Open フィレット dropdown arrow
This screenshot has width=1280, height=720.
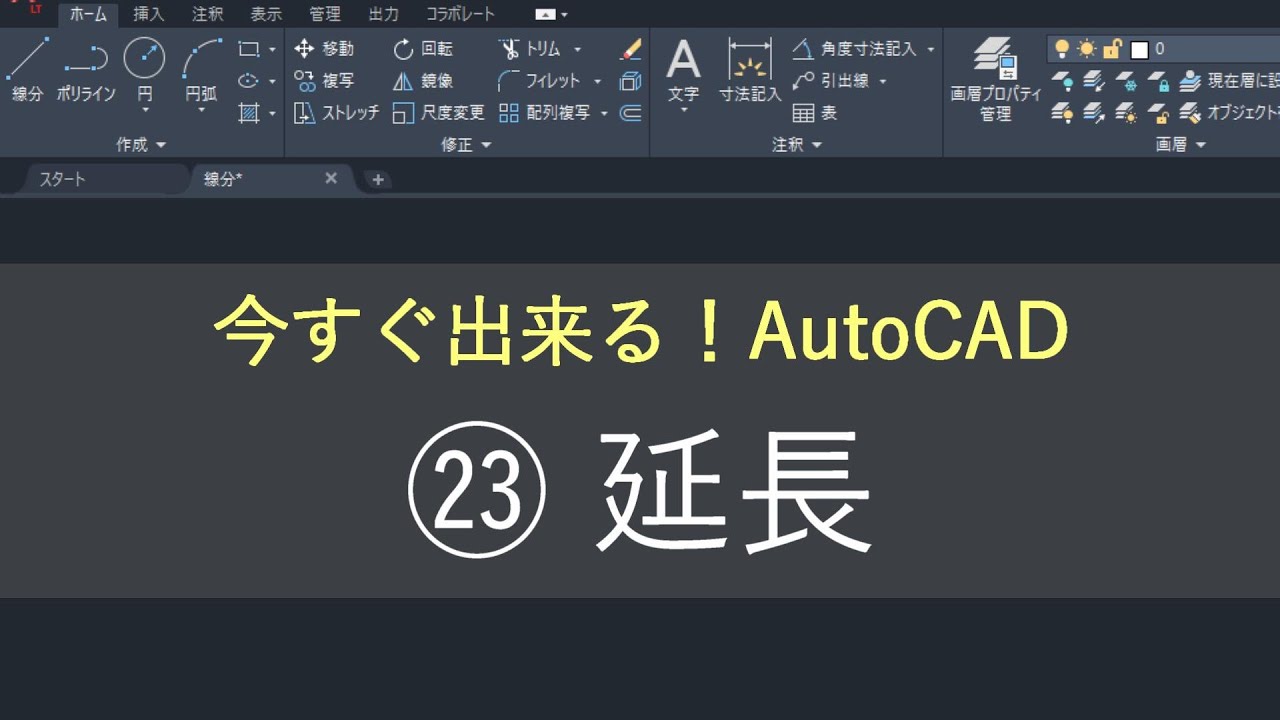point(598,81)
